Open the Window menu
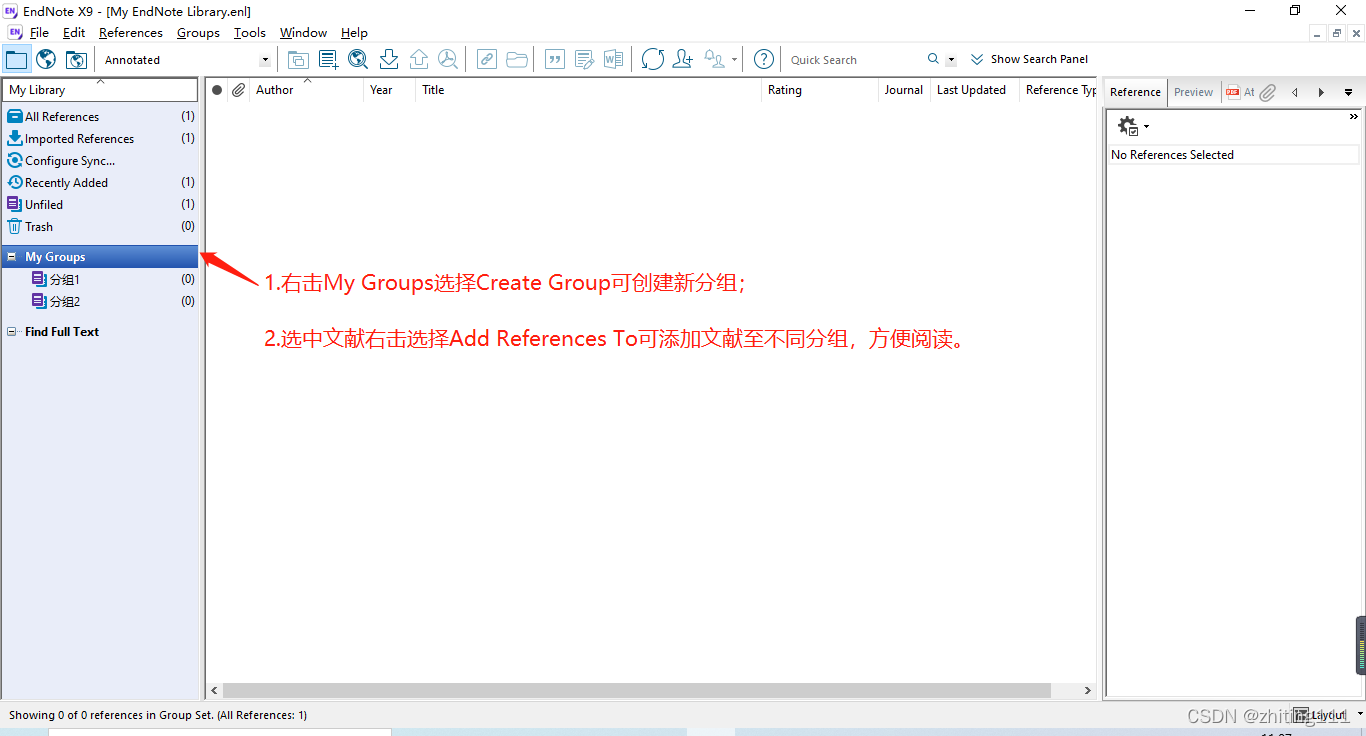This screenshot has width=1366, height=736. 303,32
